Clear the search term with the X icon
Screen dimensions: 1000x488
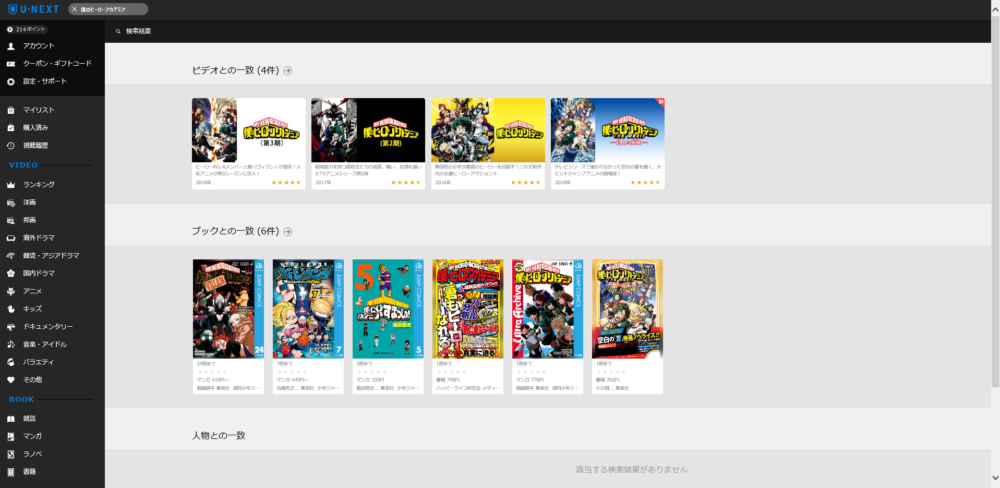75,10
